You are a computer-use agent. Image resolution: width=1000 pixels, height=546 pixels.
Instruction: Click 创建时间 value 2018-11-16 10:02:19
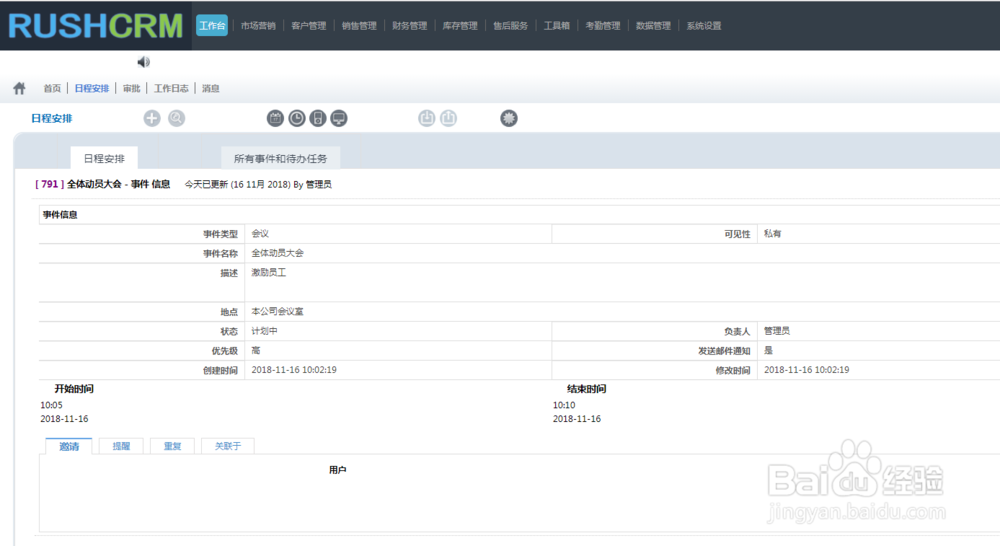pos(294,369)
